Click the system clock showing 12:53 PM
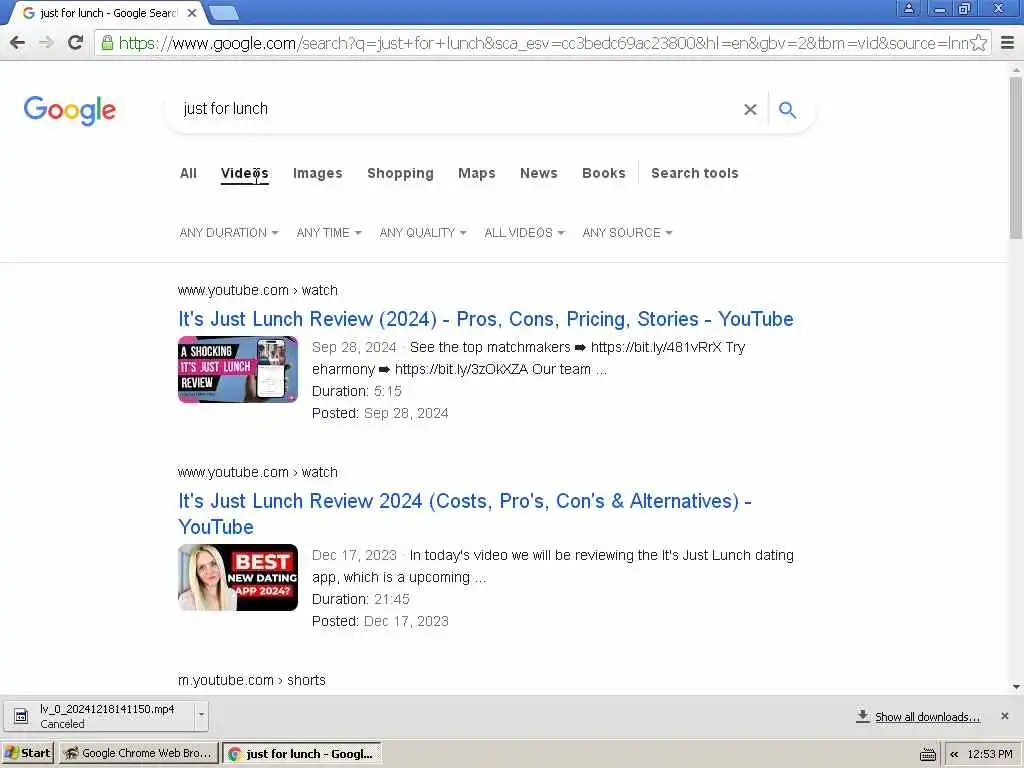Image resolution: width=1024 pixels, height=768 pixels. coord(989,754)
